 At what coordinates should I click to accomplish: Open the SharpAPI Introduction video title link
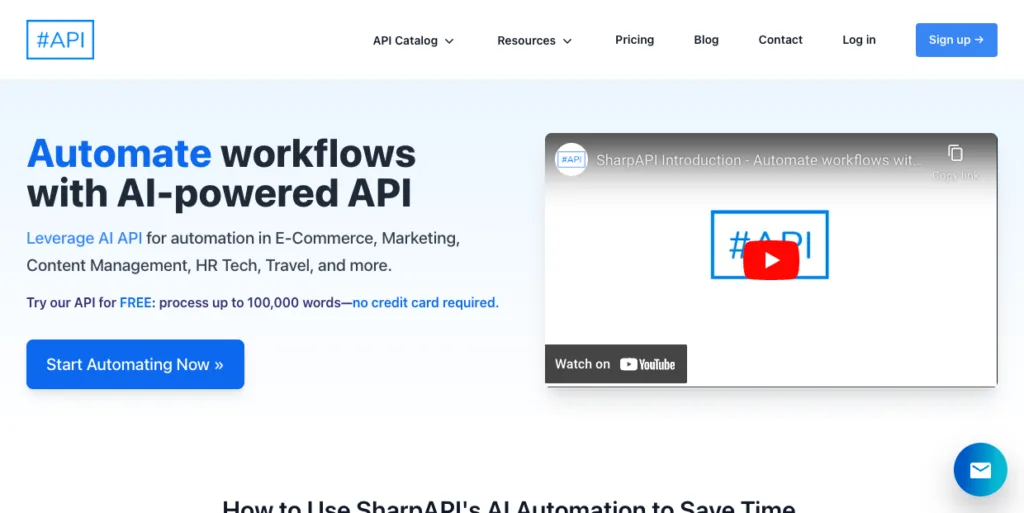pos(759,160)
